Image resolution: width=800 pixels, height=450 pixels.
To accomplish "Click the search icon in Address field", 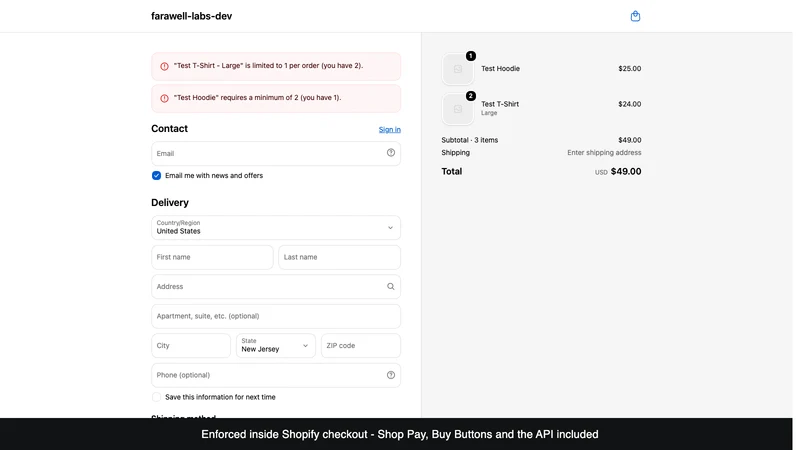I will [391, 287].
